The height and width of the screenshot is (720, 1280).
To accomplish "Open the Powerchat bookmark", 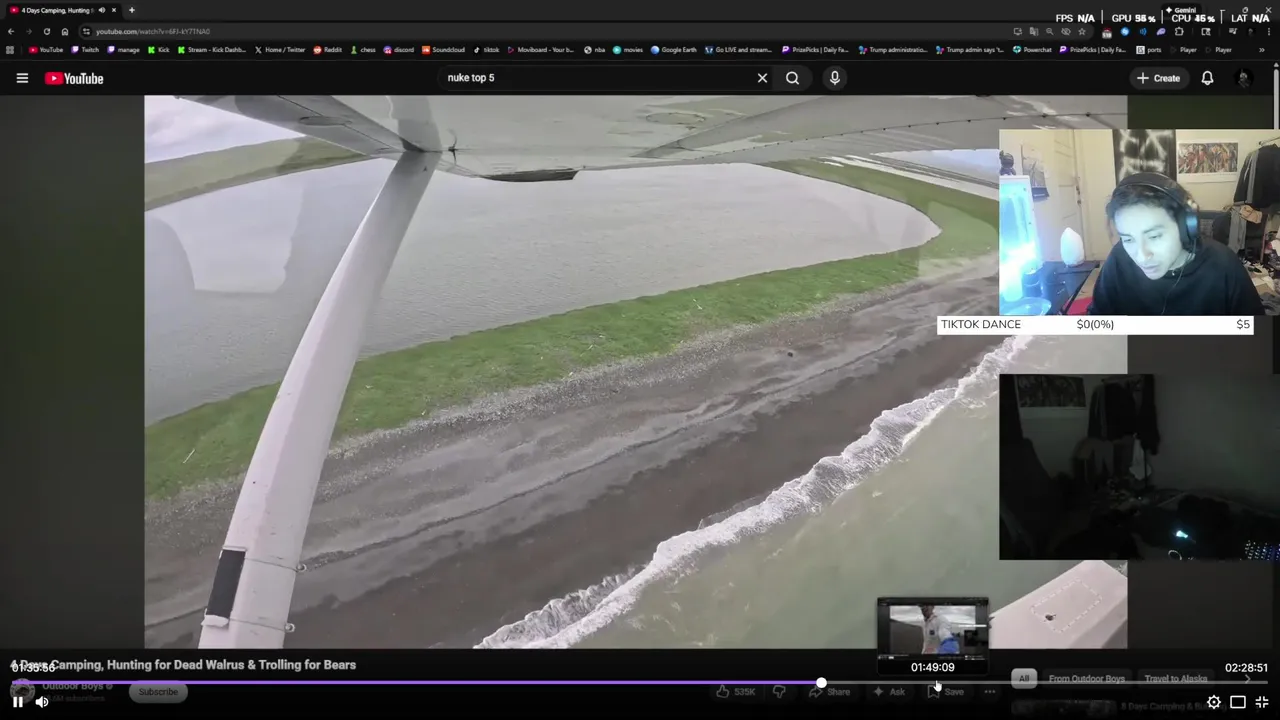I will pyautogui.click(x=1033, y=49).
